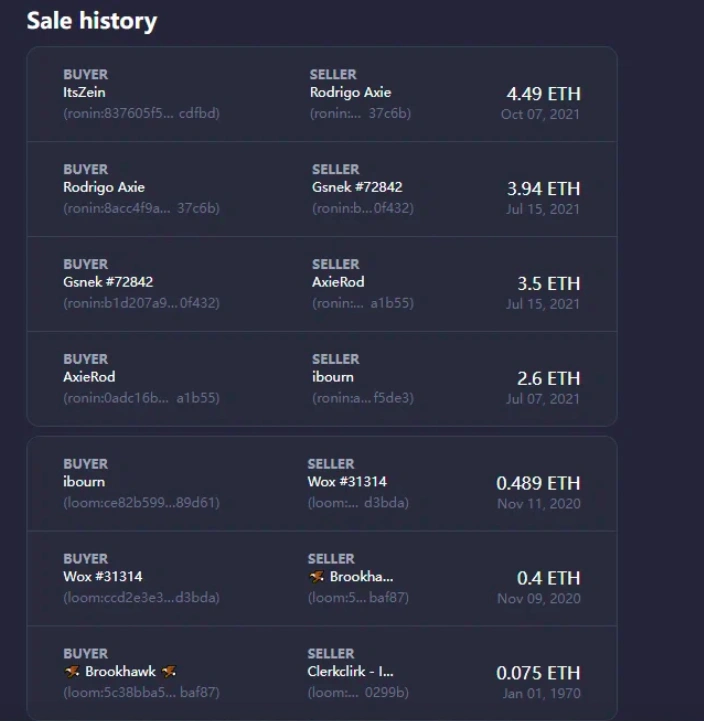The width and height of the screenshot is (704, 721).
Task: Click the 0.075 ETH sale price
Action: click(538, 673)
